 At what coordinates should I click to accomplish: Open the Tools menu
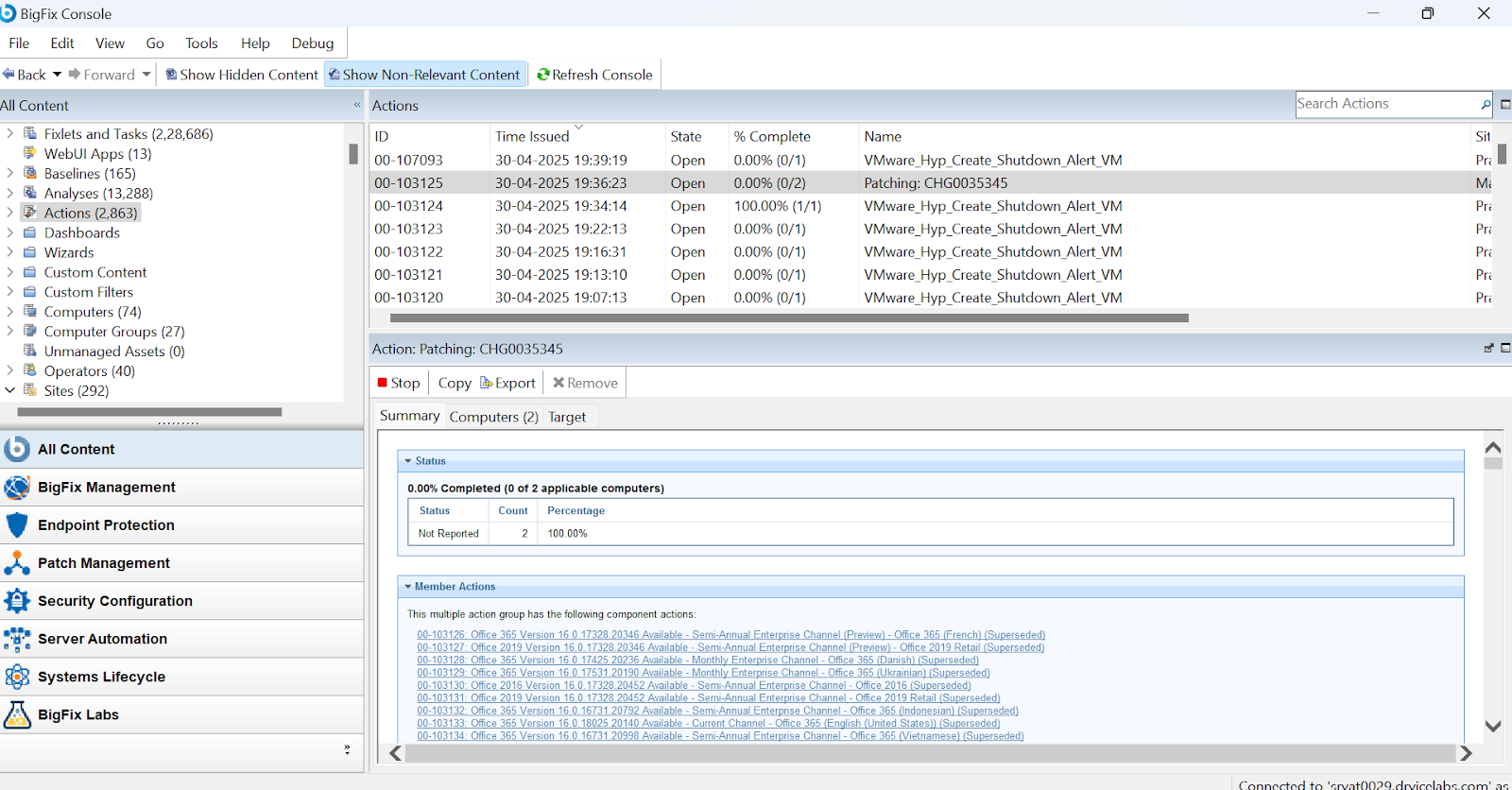tap(201, 43)
